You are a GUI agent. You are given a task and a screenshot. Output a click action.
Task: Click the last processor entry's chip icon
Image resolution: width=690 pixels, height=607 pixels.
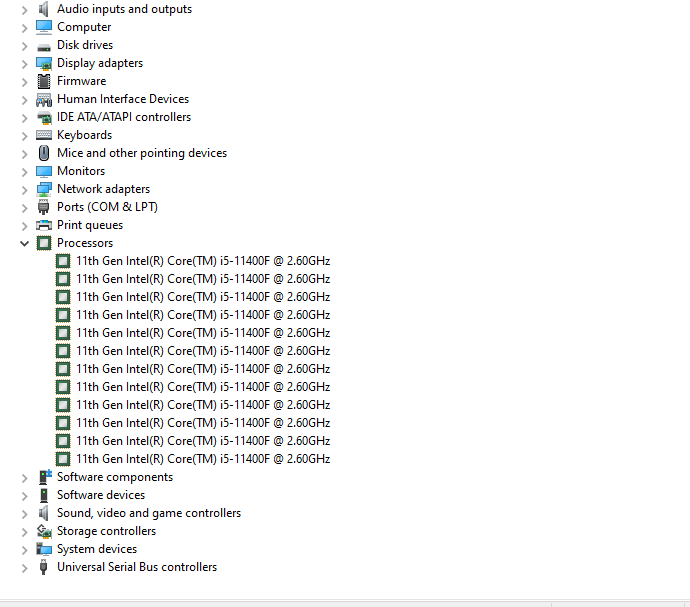point(63,459)
